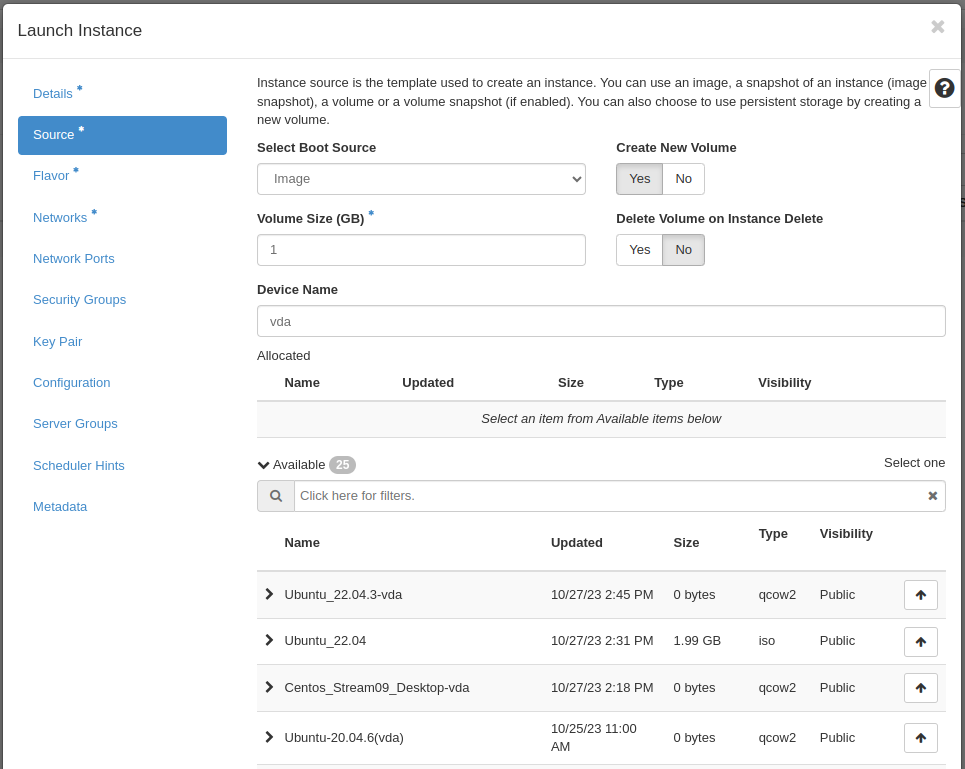Allocate Ubuntu-20.04.6(vda) with up arrow

921,738
